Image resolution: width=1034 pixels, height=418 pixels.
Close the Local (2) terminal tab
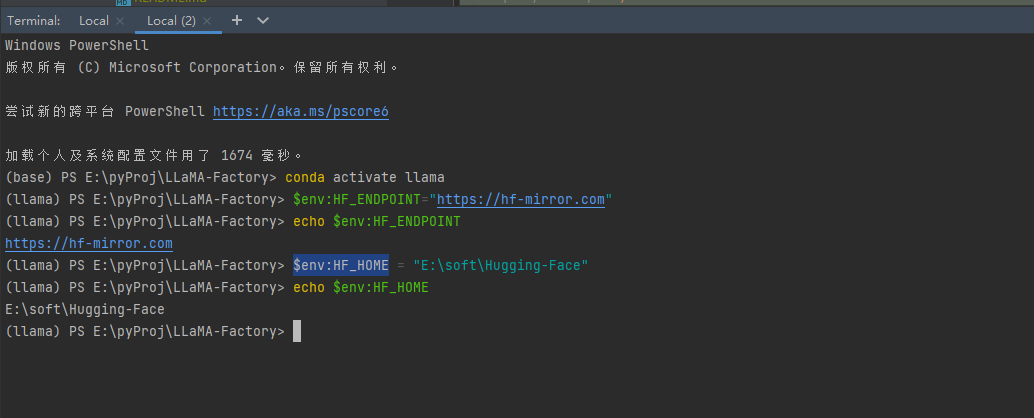(207, 21)
